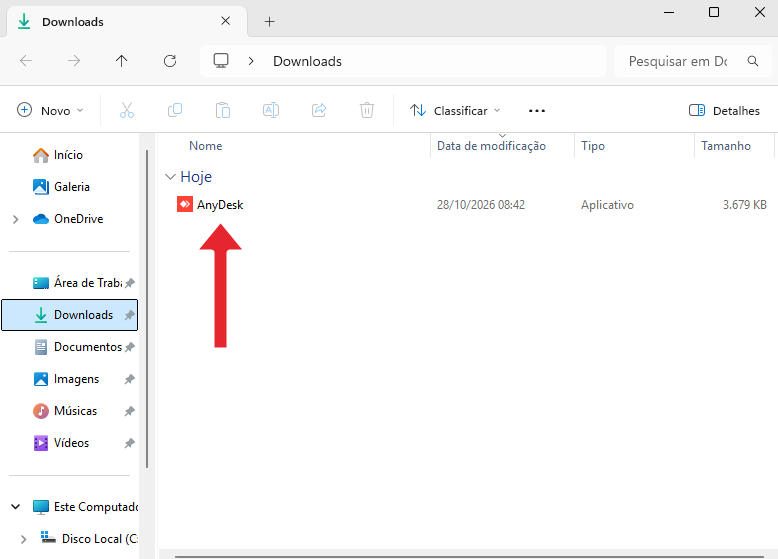778x559 pixels.
Task: Sort by Data de modificação column
Action: pos(491,146)
